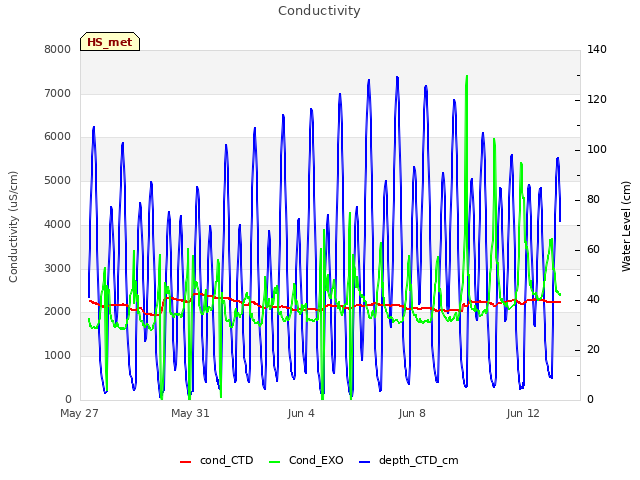Click the 2000 left axis value

point(58,311)
